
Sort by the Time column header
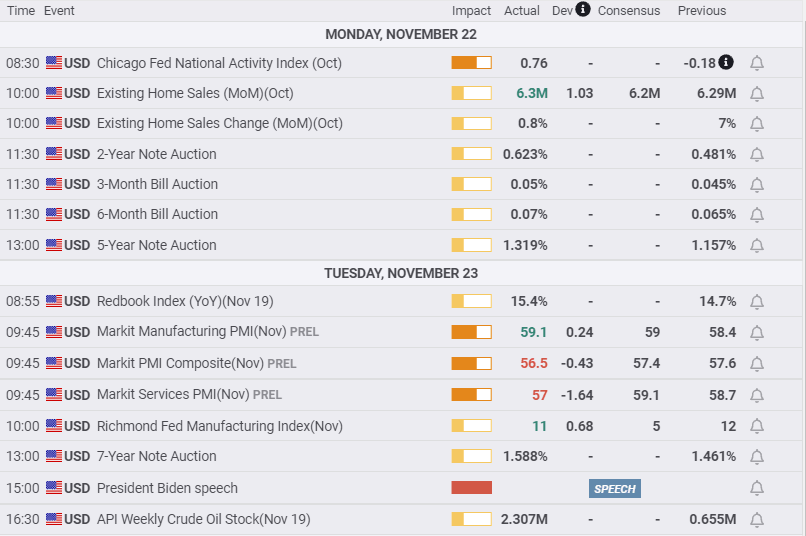pos(21,11)
